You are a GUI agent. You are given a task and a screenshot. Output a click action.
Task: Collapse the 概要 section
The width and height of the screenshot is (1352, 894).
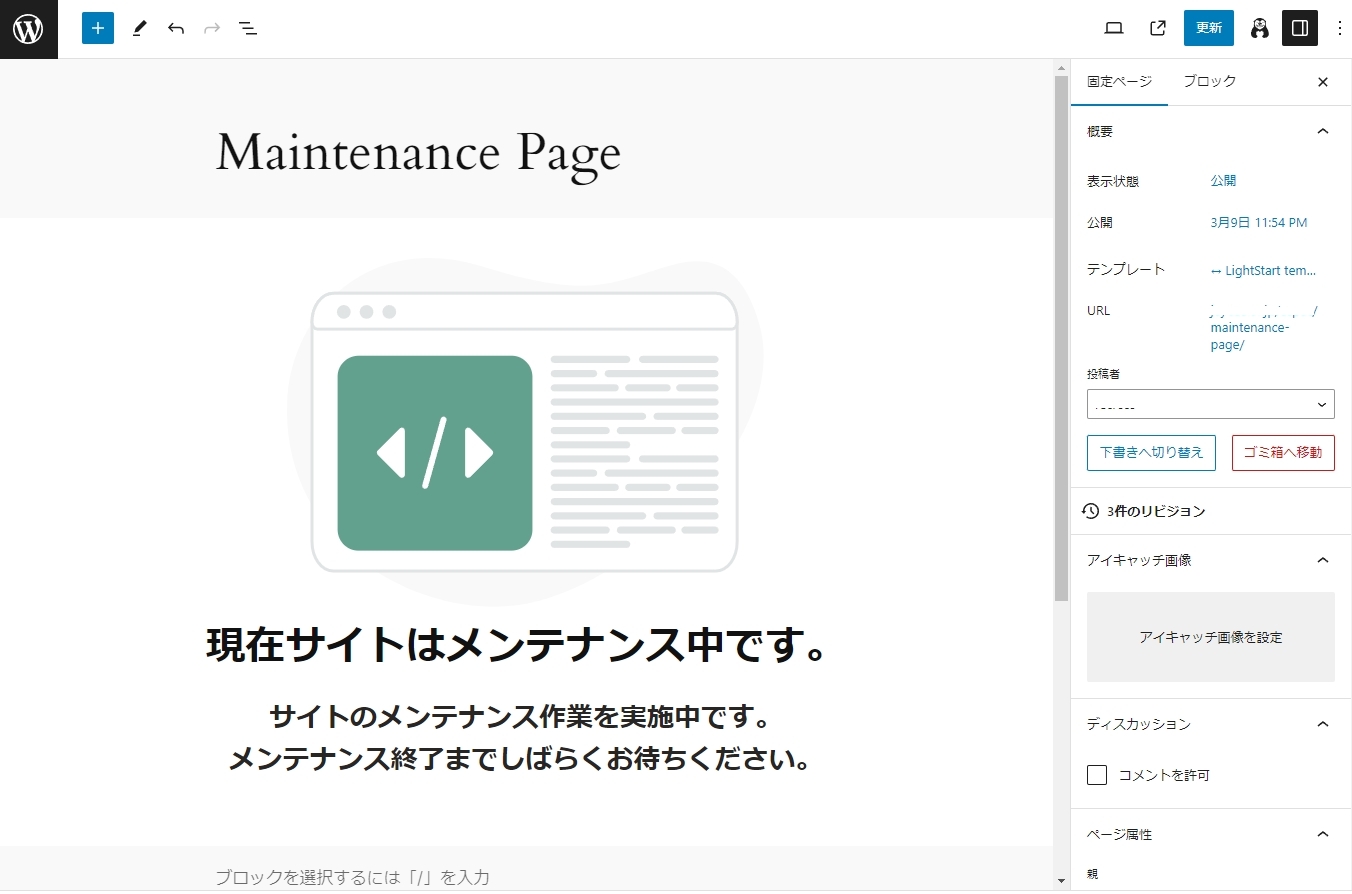[1322, 131]
